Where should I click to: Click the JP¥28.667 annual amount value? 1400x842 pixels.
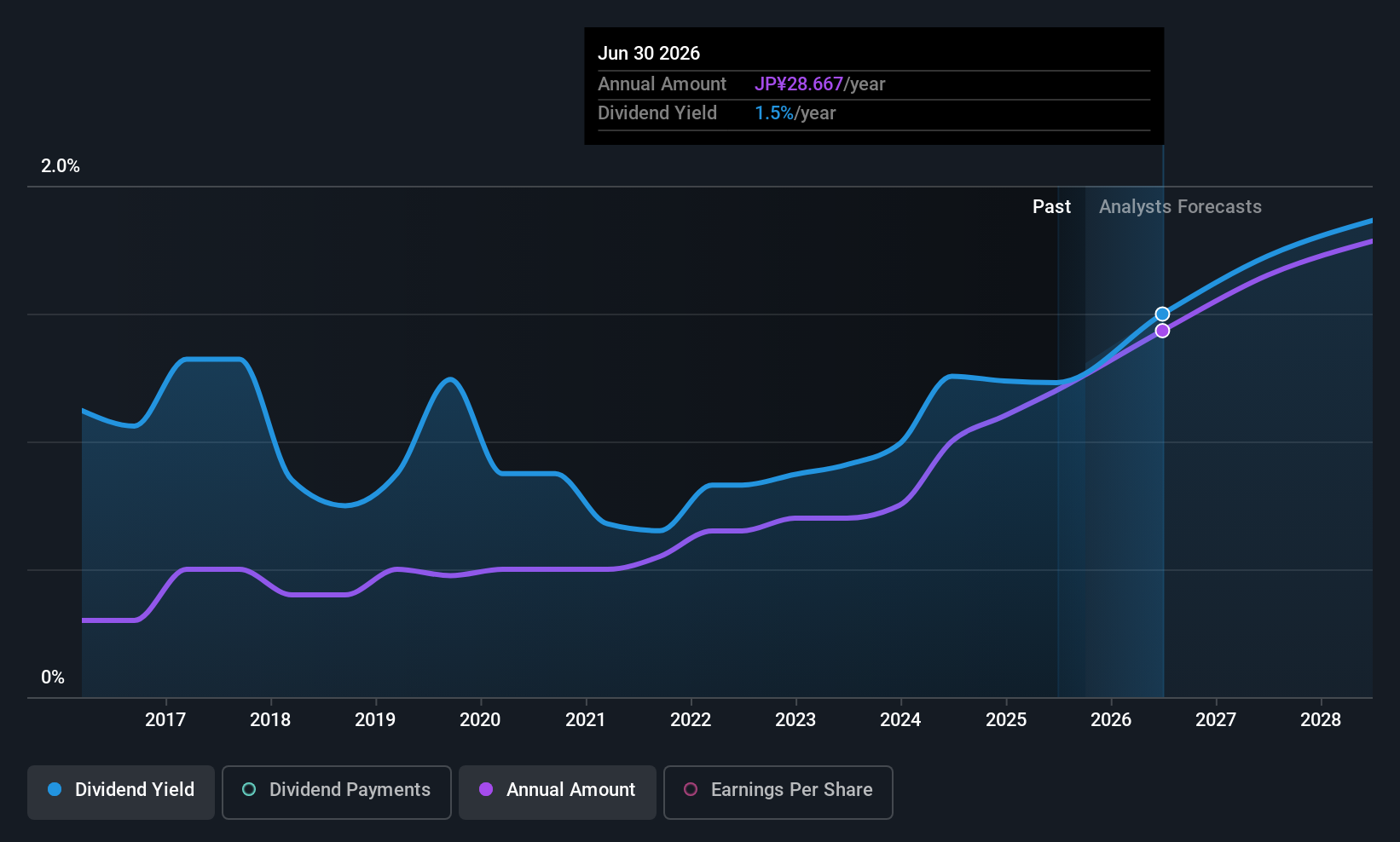click(x=799, y=84)
